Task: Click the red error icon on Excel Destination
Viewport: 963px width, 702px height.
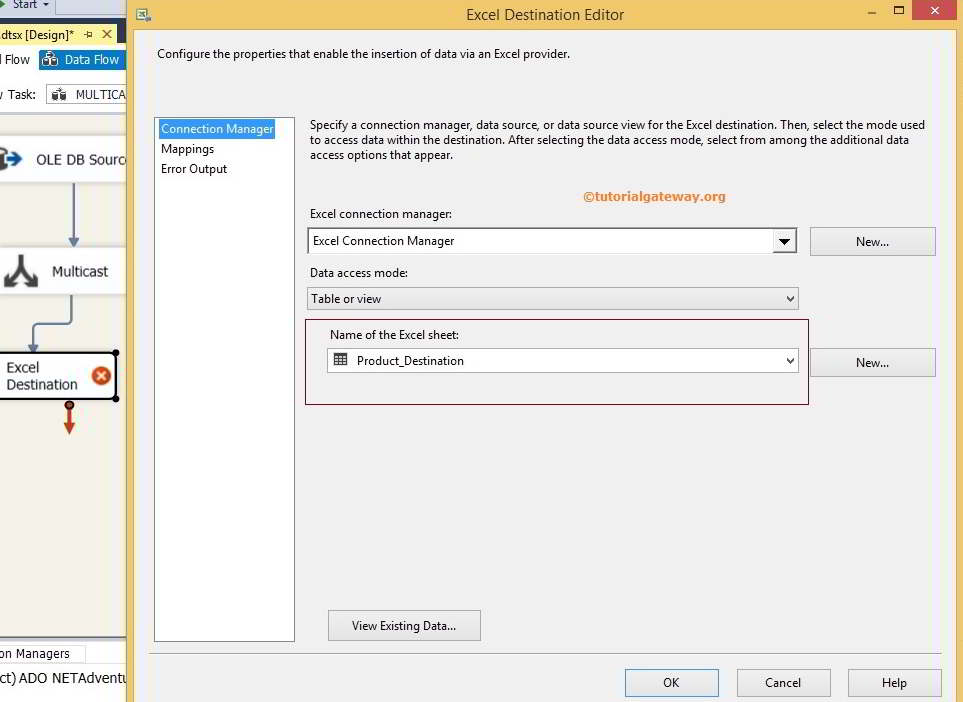Action: [100, 378]
